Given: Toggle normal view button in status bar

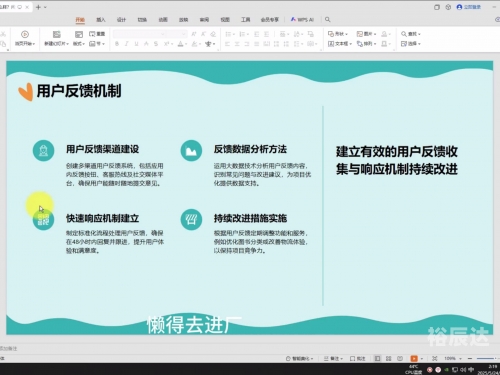Looking at the screenshot, I should pyautogui.click(x=377, y=359).
